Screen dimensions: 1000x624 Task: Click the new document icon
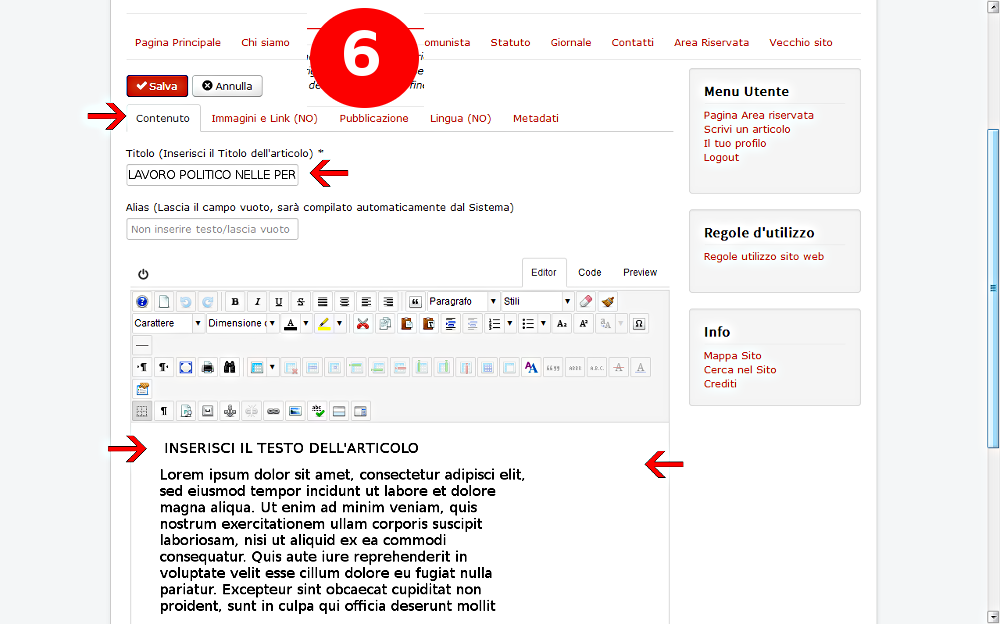point(164,301)
